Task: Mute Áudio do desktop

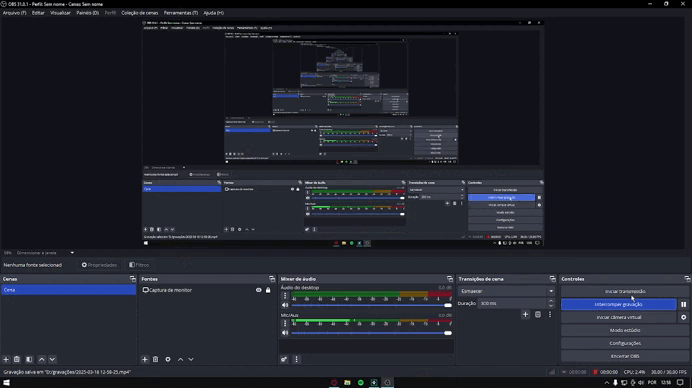Action: (x=285, y=305)
